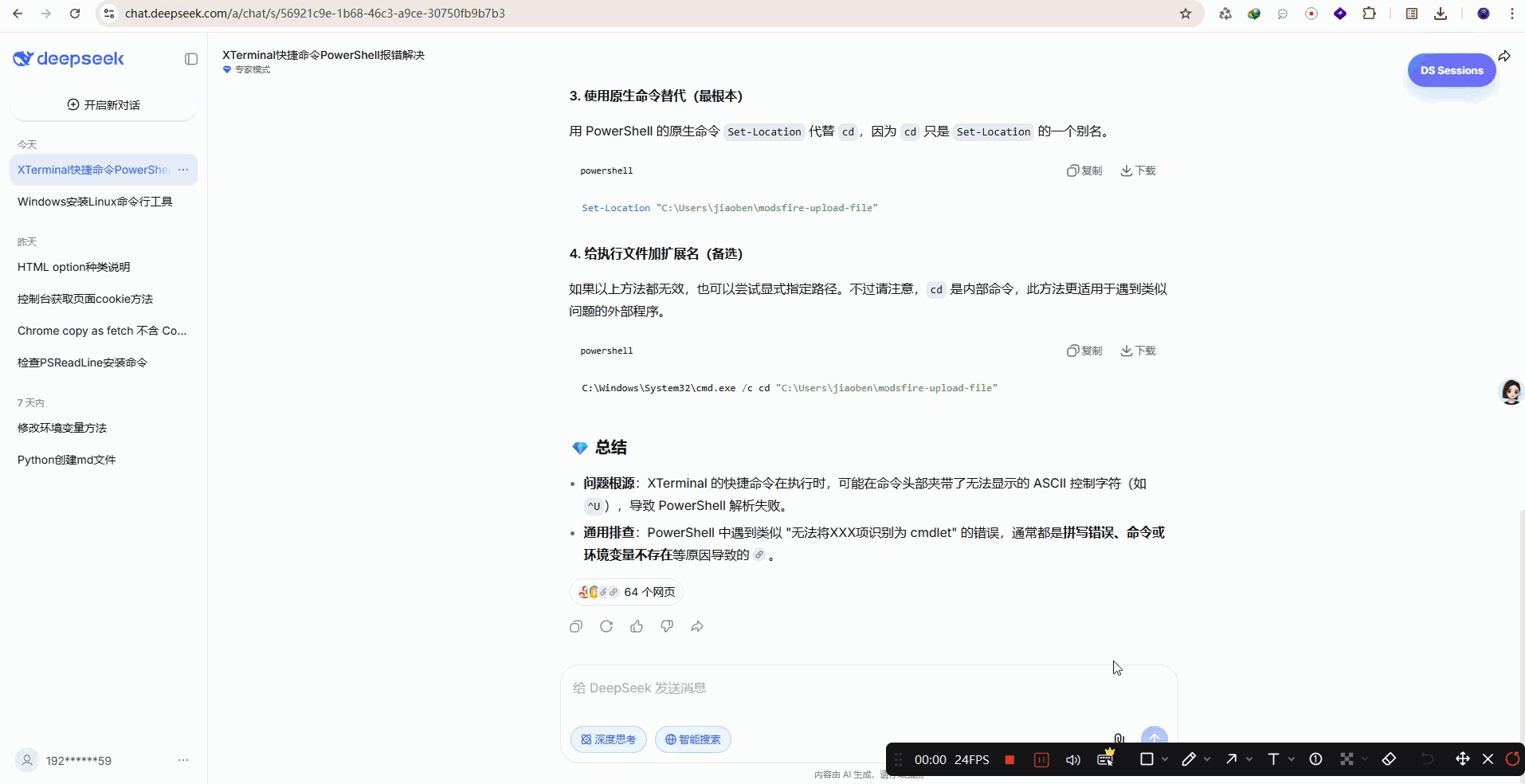Click the floating avatar at right edge
The height and width of the screenshot is (784, 1525).
(1511, 391)
